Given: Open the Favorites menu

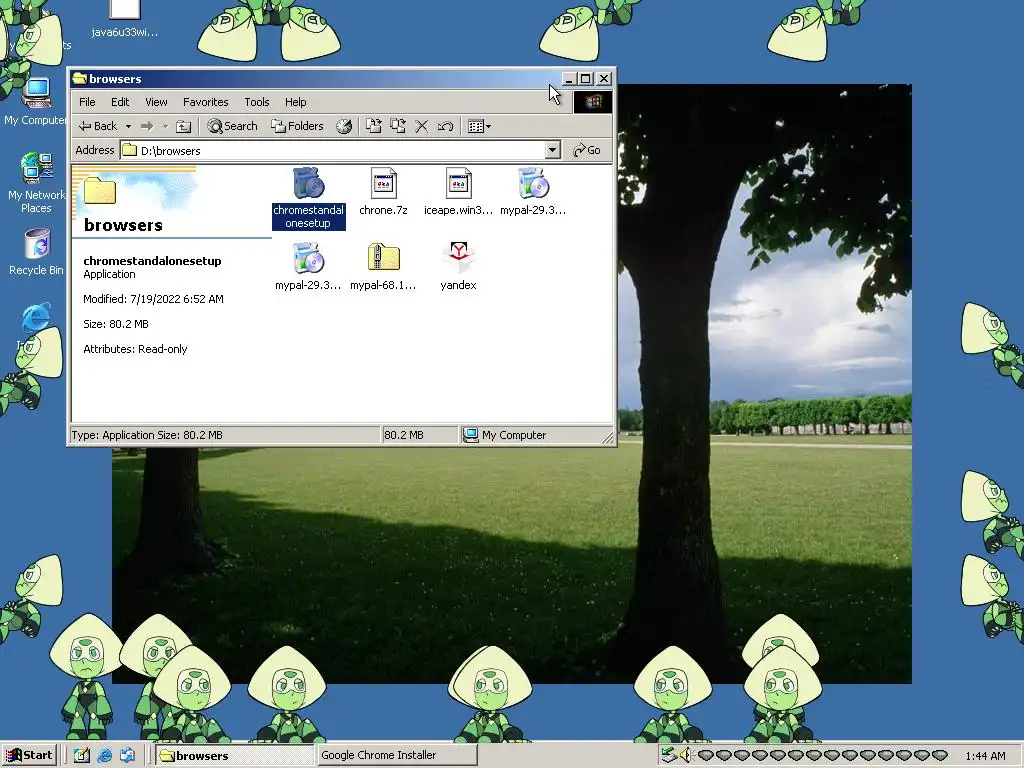Looking at the screenshot, I should [206, 102].
